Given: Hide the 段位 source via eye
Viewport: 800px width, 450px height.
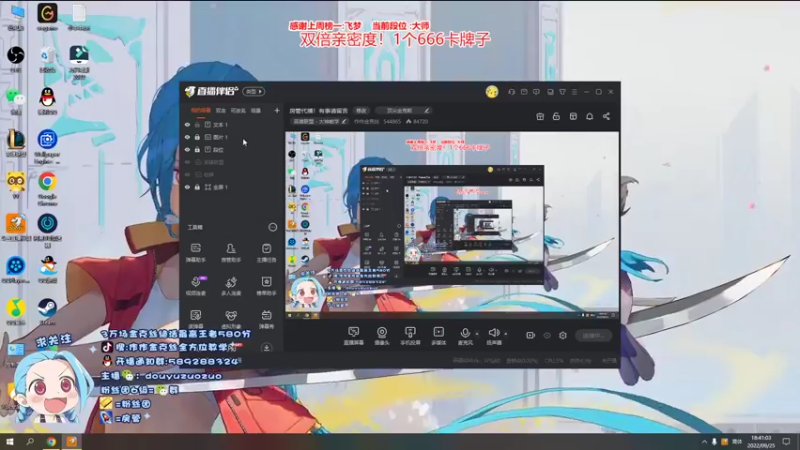Looking at the screenshot, I should (187, 149).
